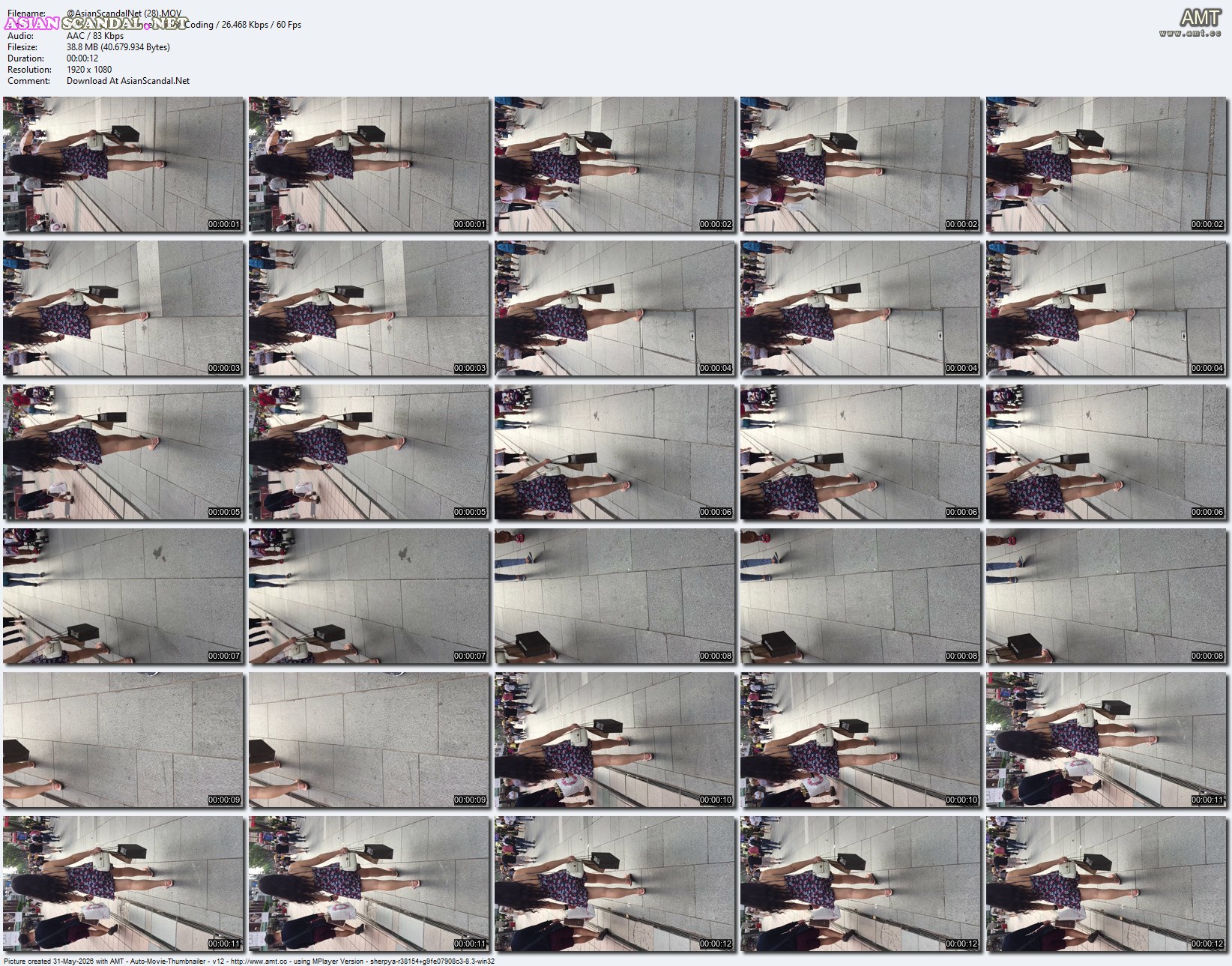The width and height of the screenshot is (1232, 966).
Task: Click the Duration value 00:00:12 in the header
Action: click(82, 58)
